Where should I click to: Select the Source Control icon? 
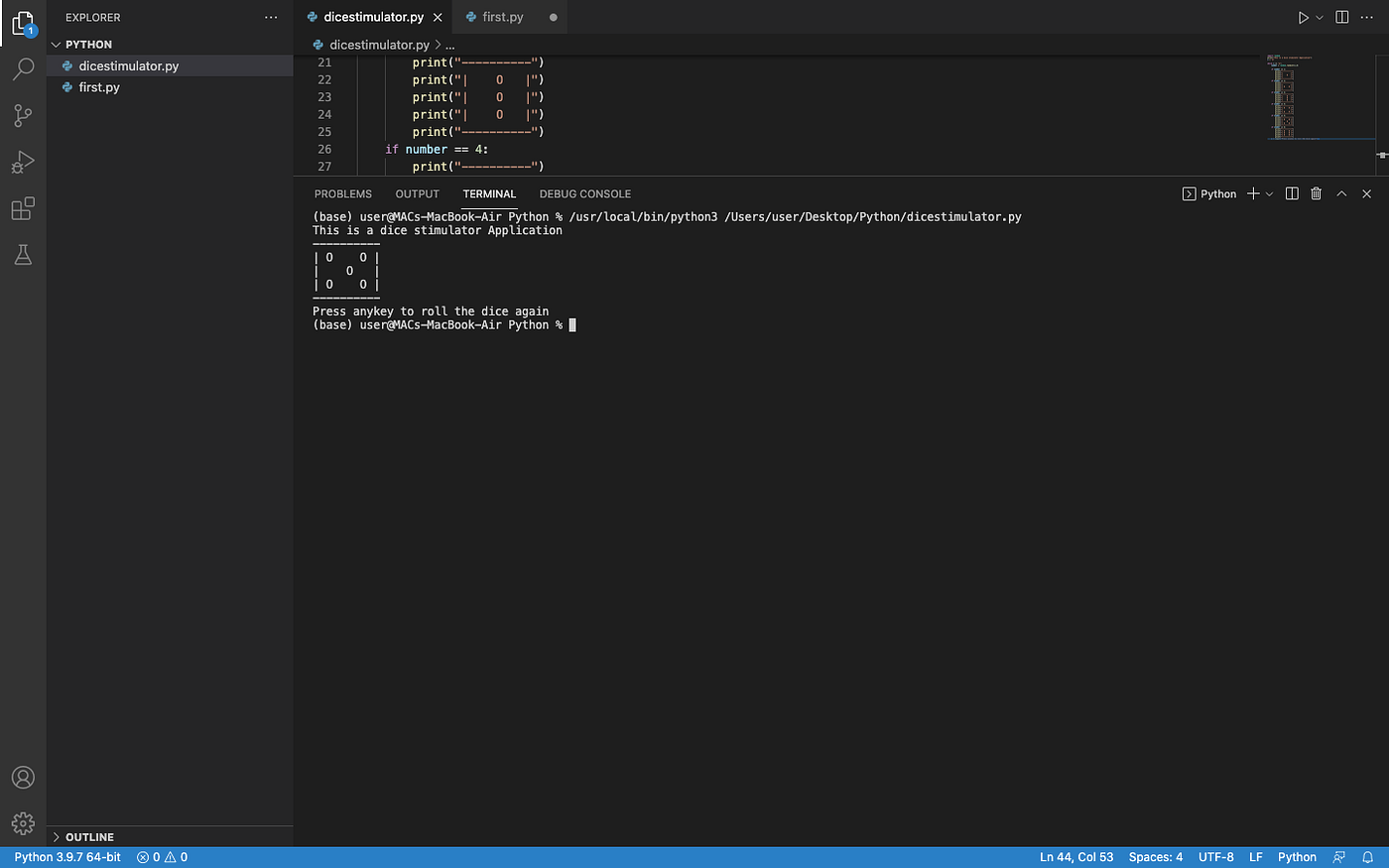pos(23,115)
